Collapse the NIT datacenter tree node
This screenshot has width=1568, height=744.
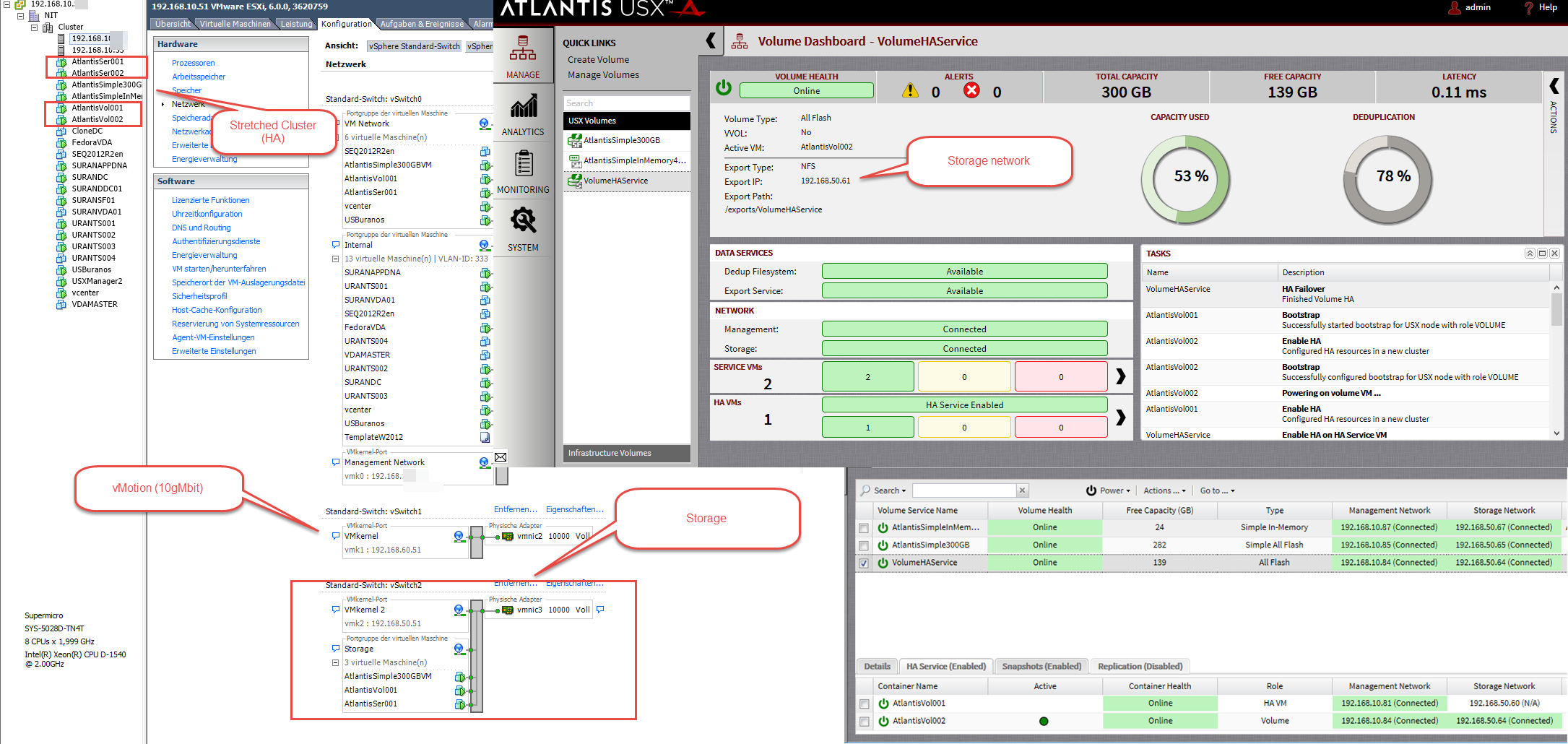pyautogui.click(x=20, y=15)
